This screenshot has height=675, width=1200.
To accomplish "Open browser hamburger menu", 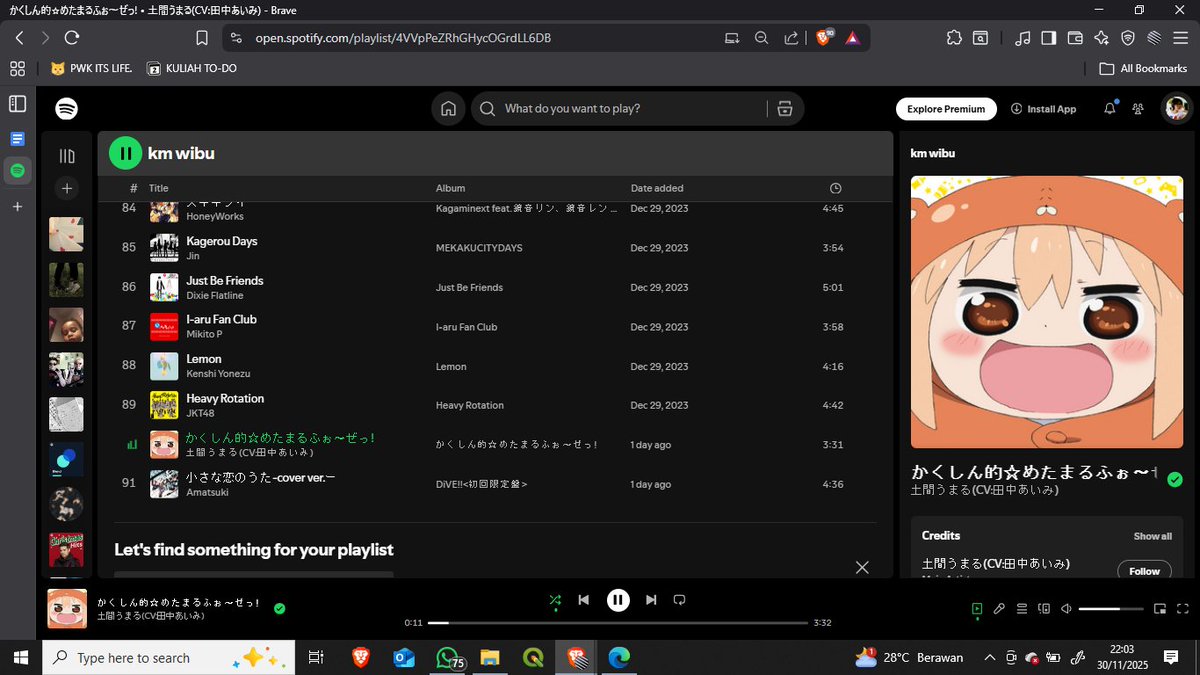I will 1180,38.
